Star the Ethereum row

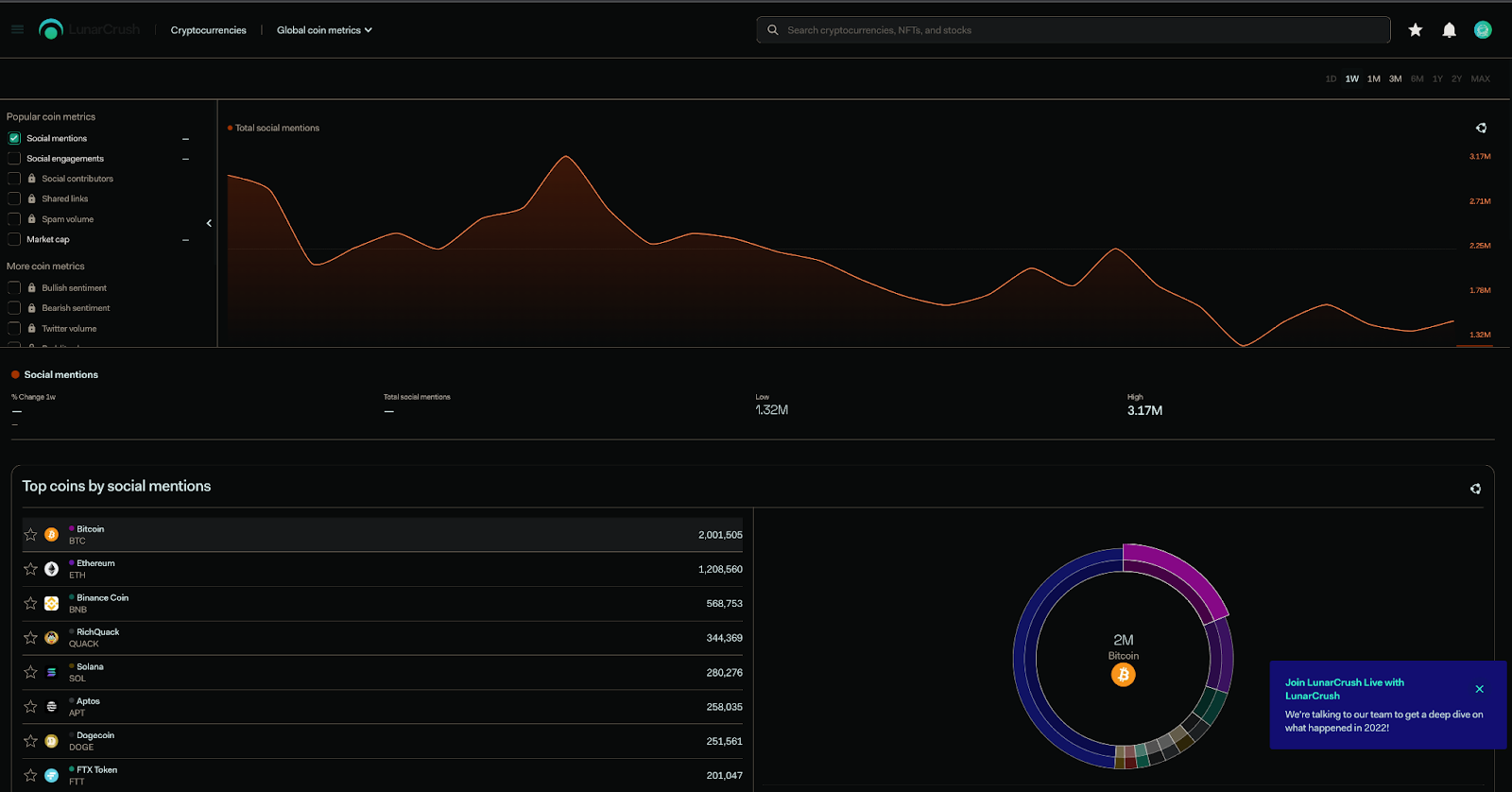(30, 569)
